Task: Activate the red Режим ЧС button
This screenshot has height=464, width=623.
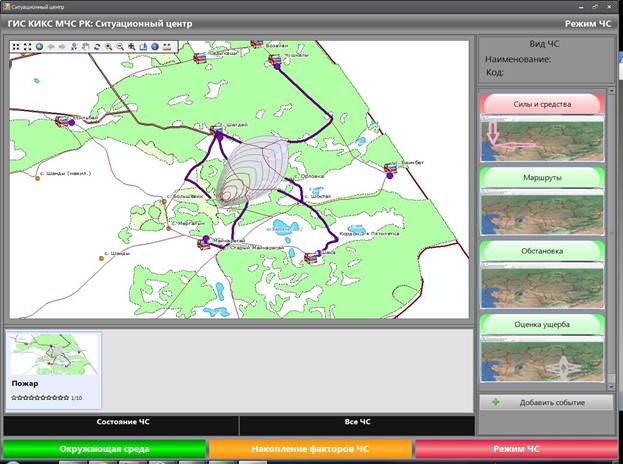Action: point(516,449)
